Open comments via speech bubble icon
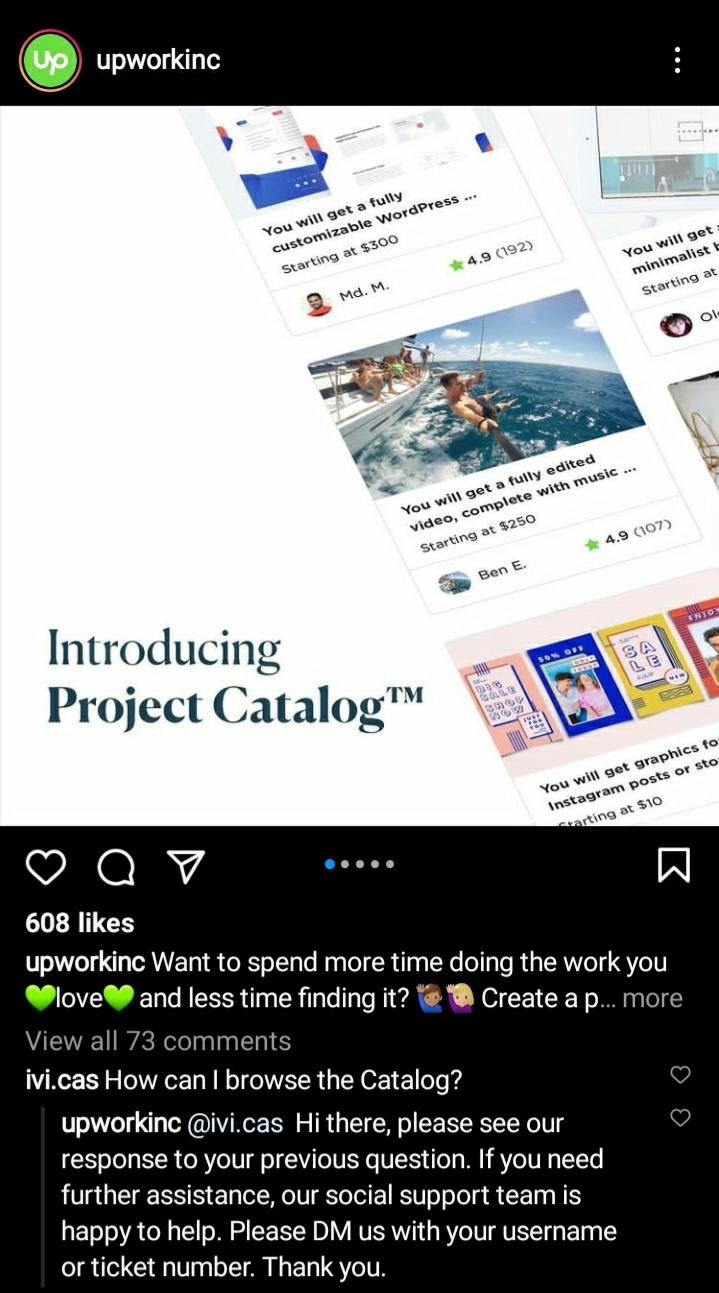This screenshot has height=1293, width=719. tap(116, 866)
